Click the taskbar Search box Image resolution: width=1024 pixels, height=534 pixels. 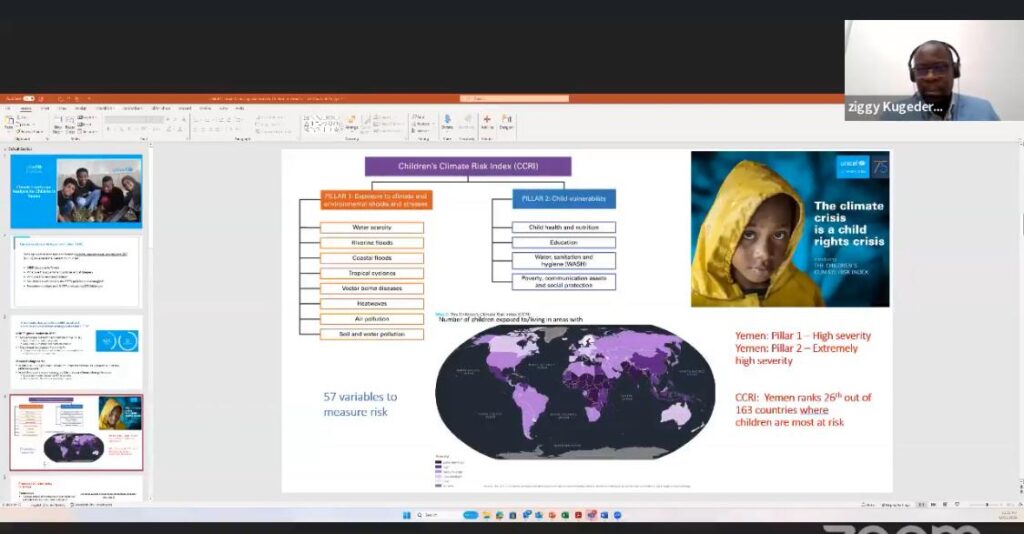coord(436,515)
